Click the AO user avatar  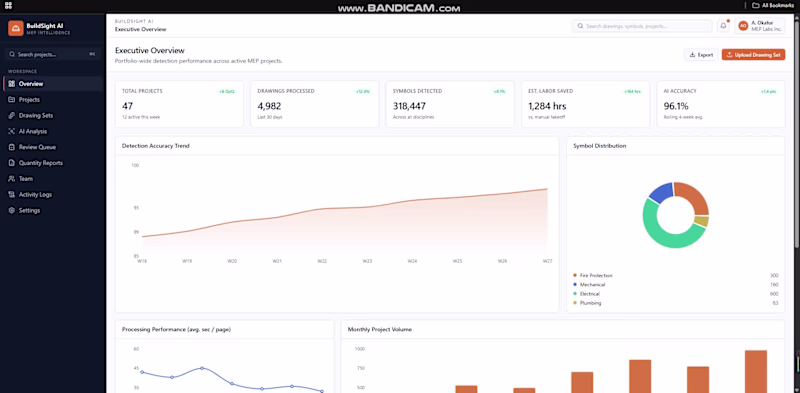(x=743, y=26)
